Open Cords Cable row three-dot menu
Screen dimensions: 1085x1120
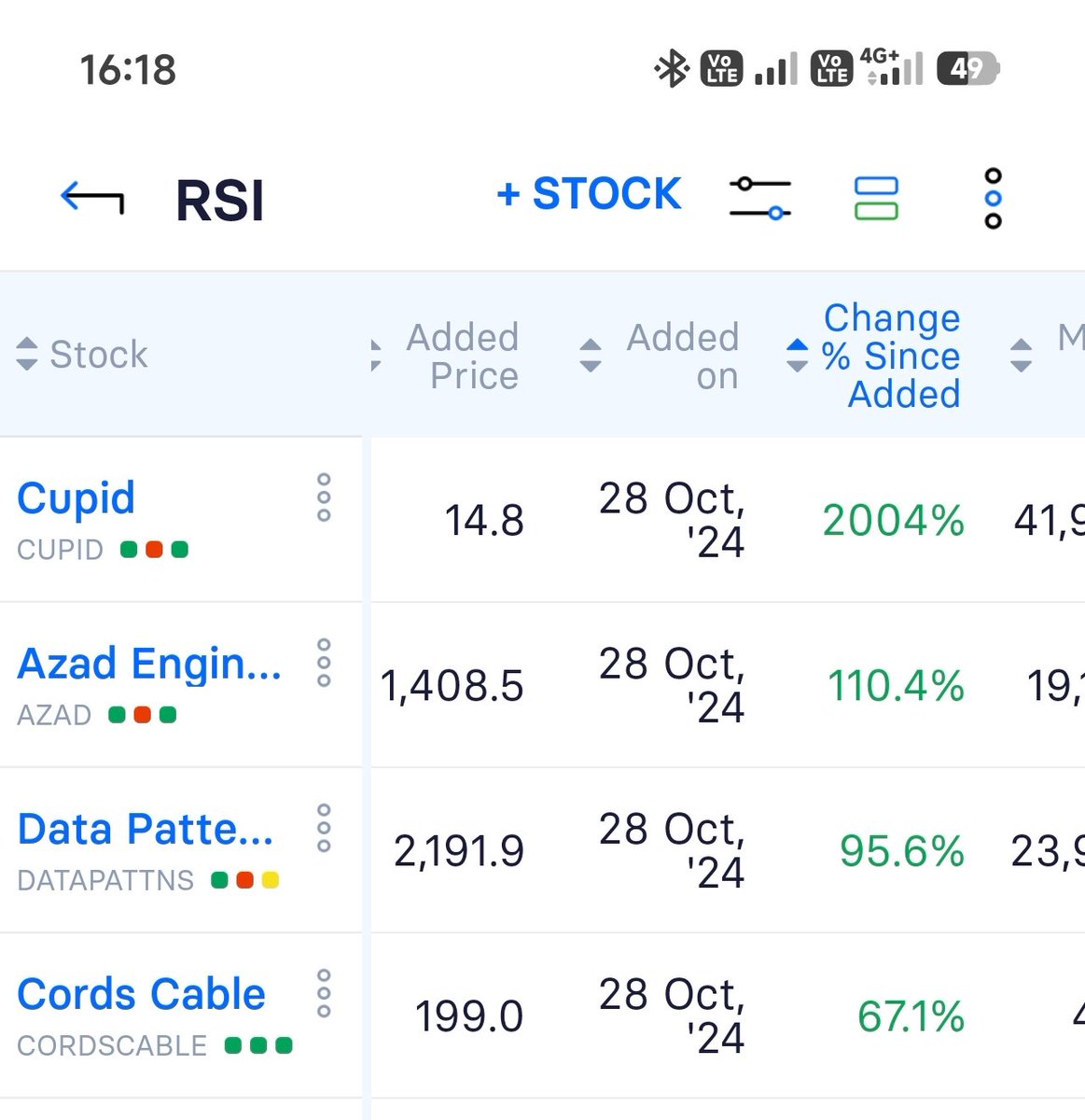pos(324,993)
